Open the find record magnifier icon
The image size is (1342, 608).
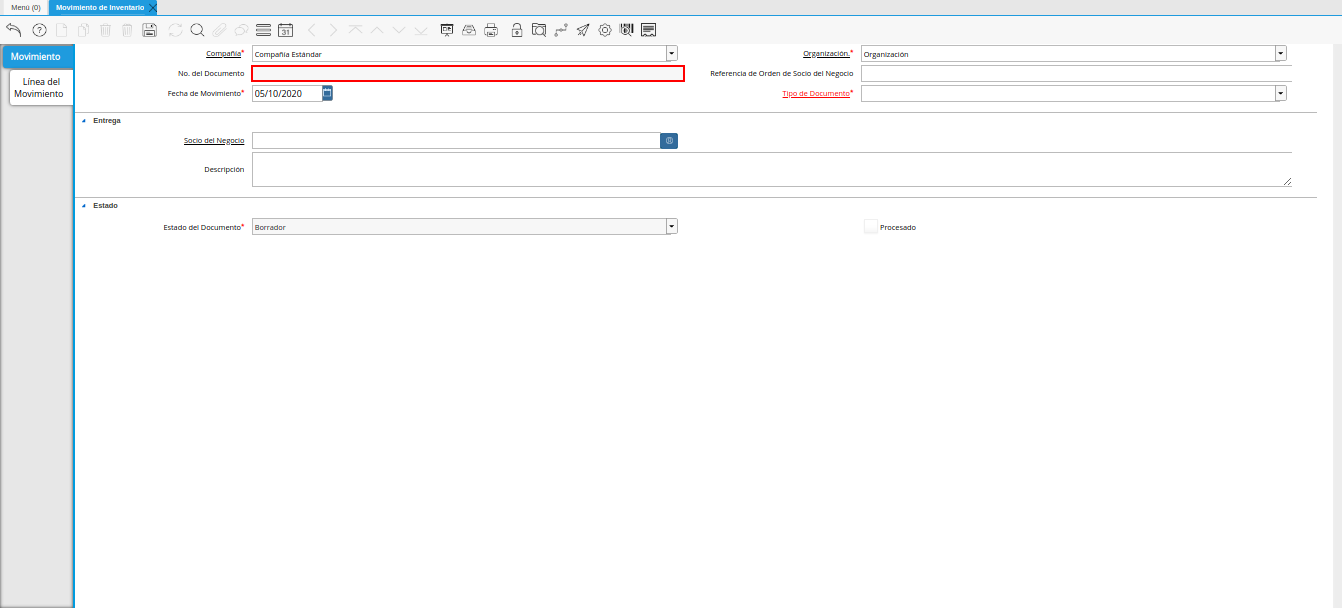[x=197, y=30]
